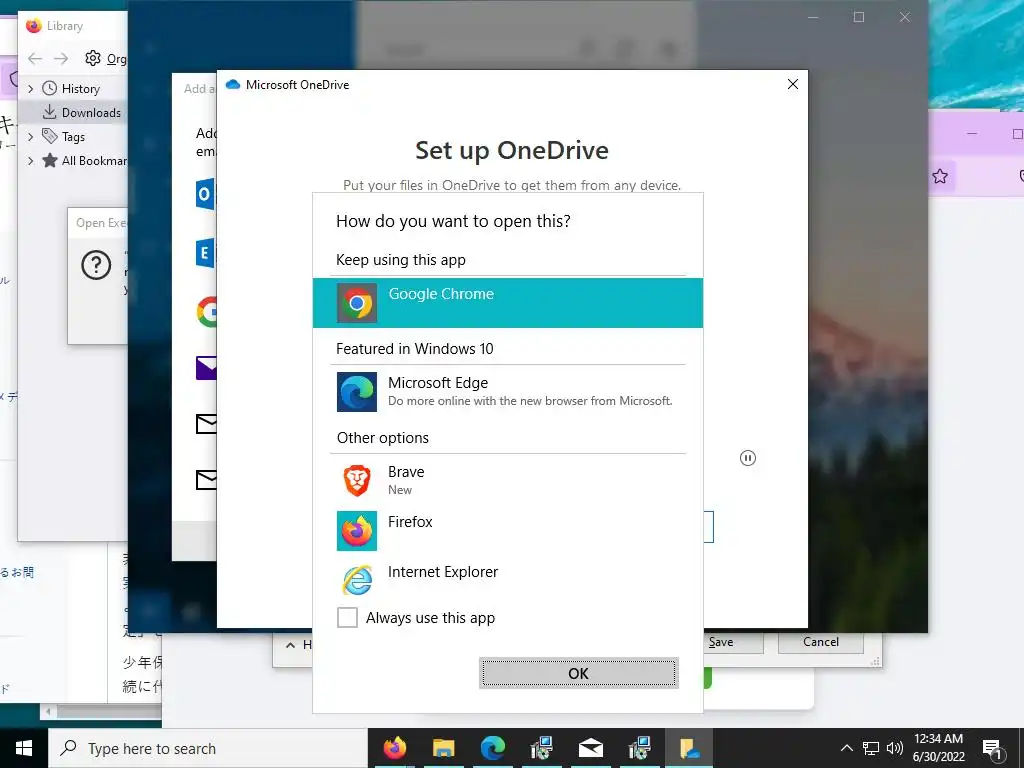Open the network icon in system tray
The height and width of the screenshot is (768, 1024).
(x=871, y=748)
